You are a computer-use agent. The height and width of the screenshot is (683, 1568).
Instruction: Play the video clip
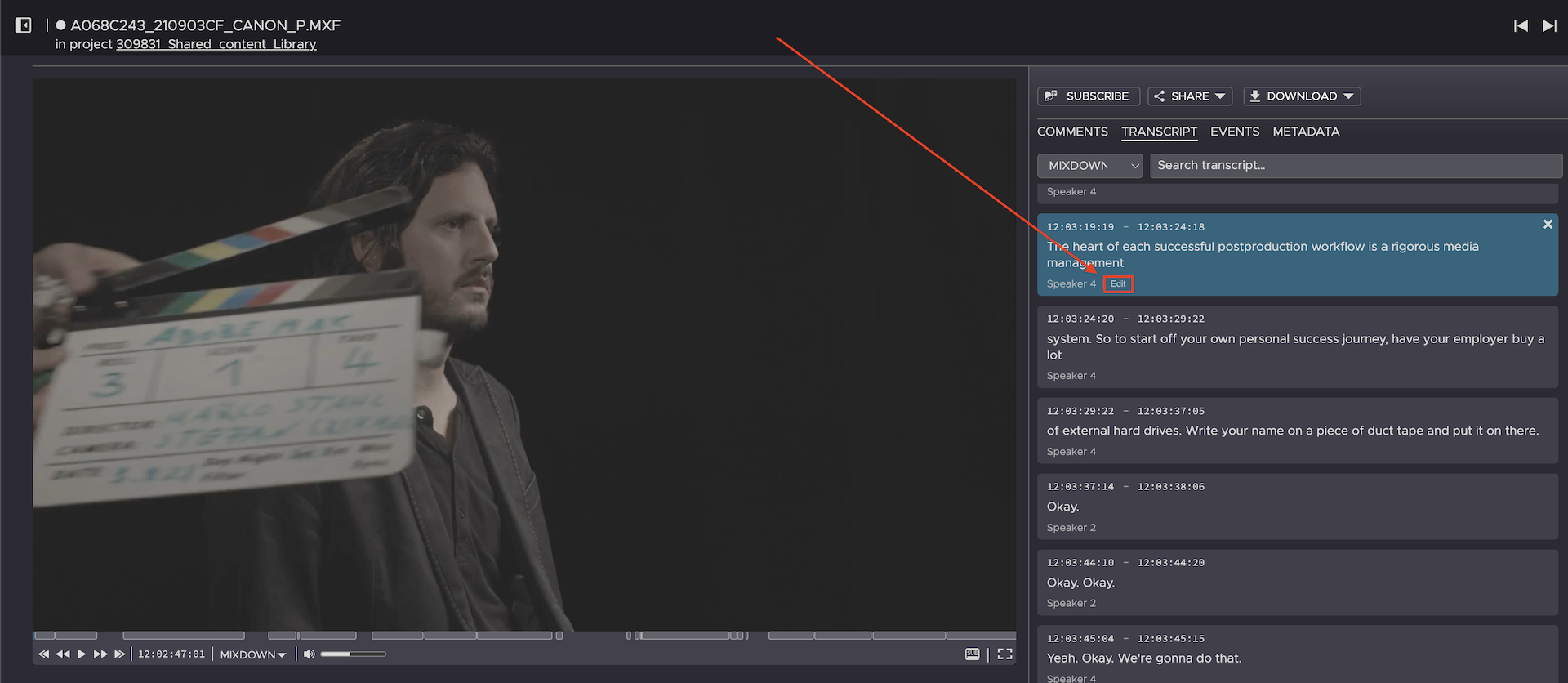pyautogui.click(x=82, y=654)
